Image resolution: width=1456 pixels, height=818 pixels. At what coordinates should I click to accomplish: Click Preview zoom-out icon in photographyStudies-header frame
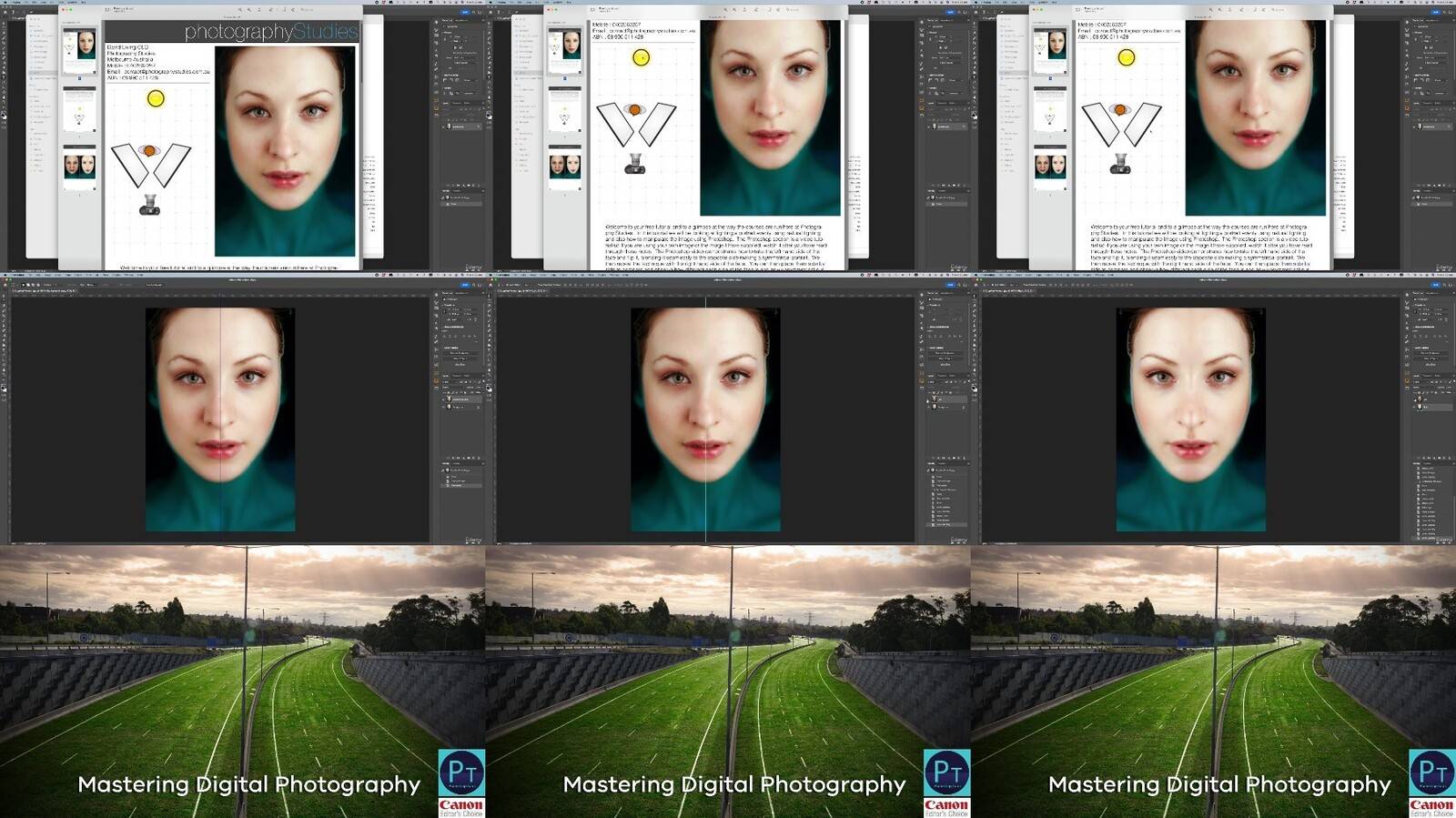click(x=240, y=10)
